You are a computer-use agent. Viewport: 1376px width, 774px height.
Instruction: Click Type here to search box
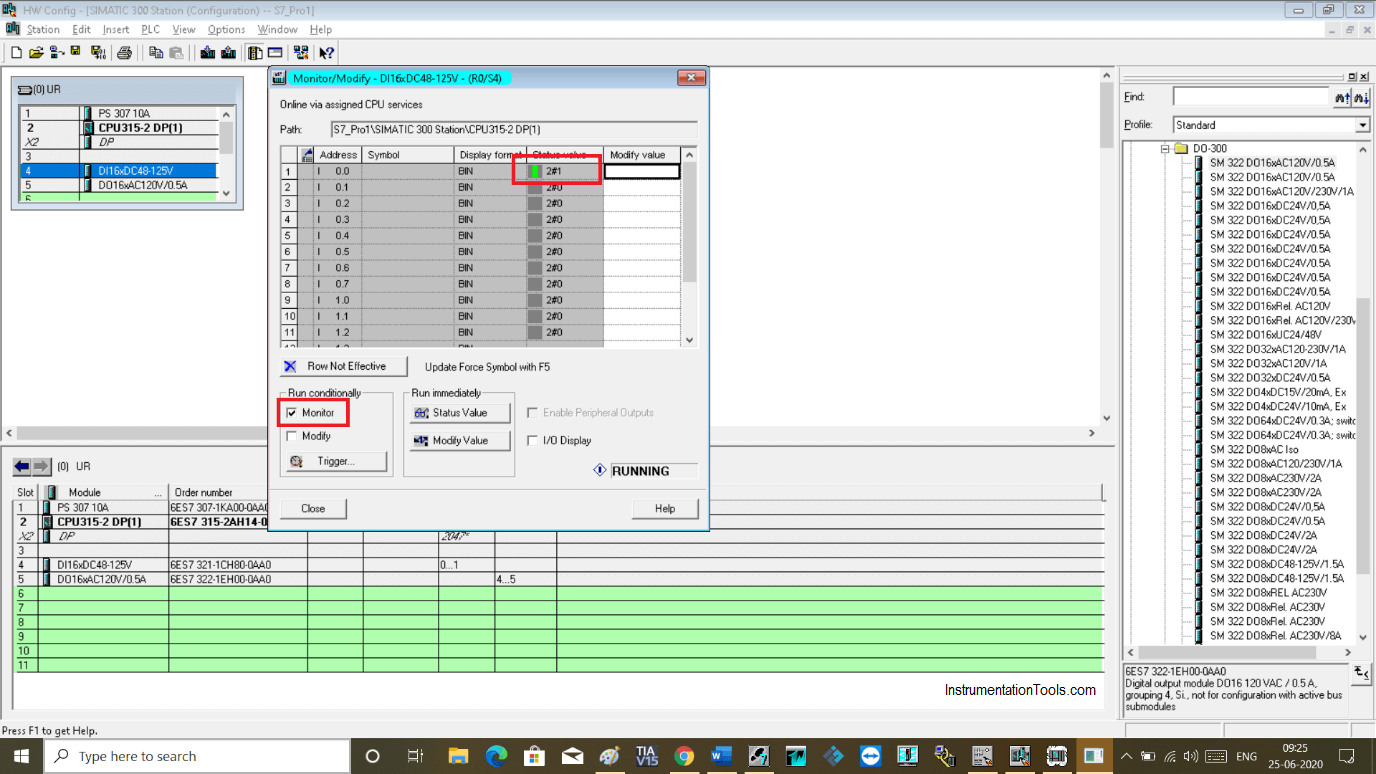coord(198,756)
